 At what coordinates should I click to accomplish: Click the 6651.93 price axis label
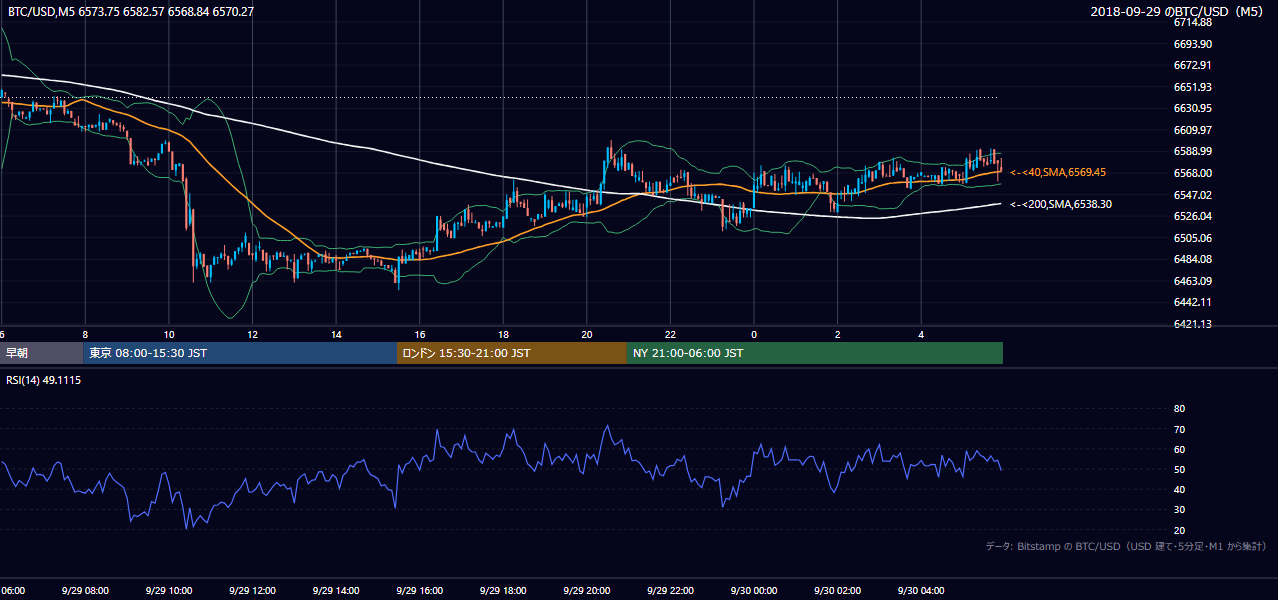[x=1193, y=87]
